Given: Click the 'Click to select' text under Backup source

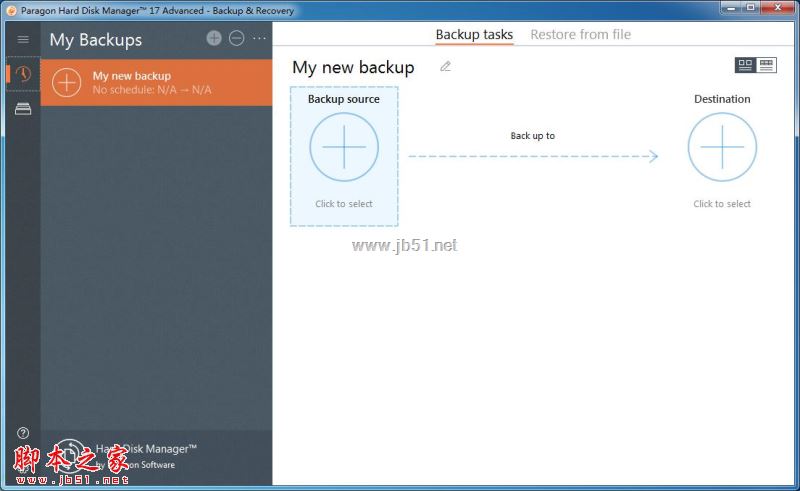Looking at the screenshot, I should point(344,204).
